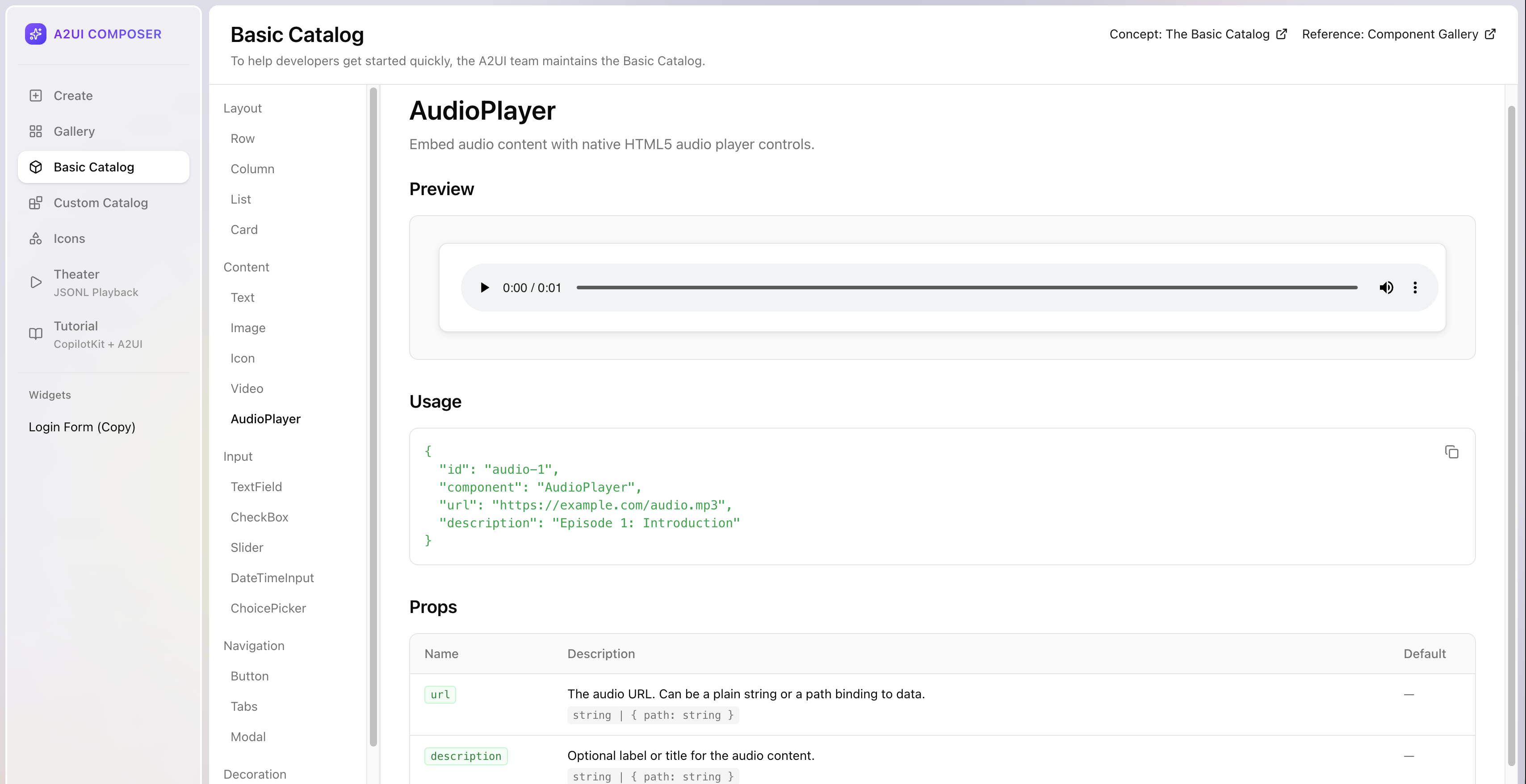Viewport: 1526px width, 784px height.
Task: Open the Login Form (Copy) widget
Action: tap(82, 427)
